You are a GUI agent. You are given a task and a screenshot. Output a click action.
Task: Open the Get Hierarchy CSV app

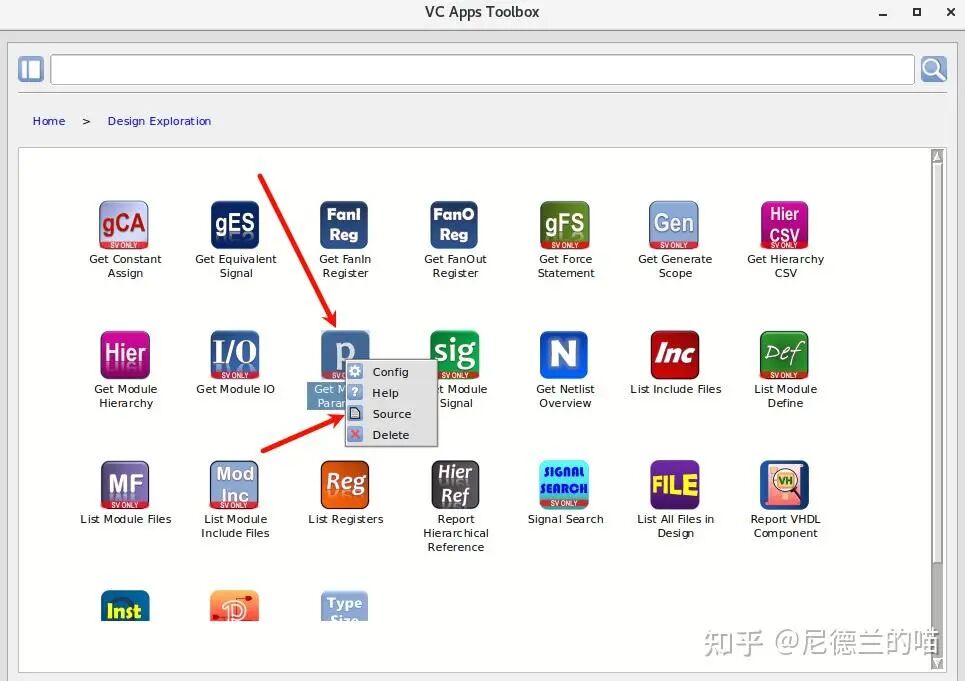click(785, 225)
